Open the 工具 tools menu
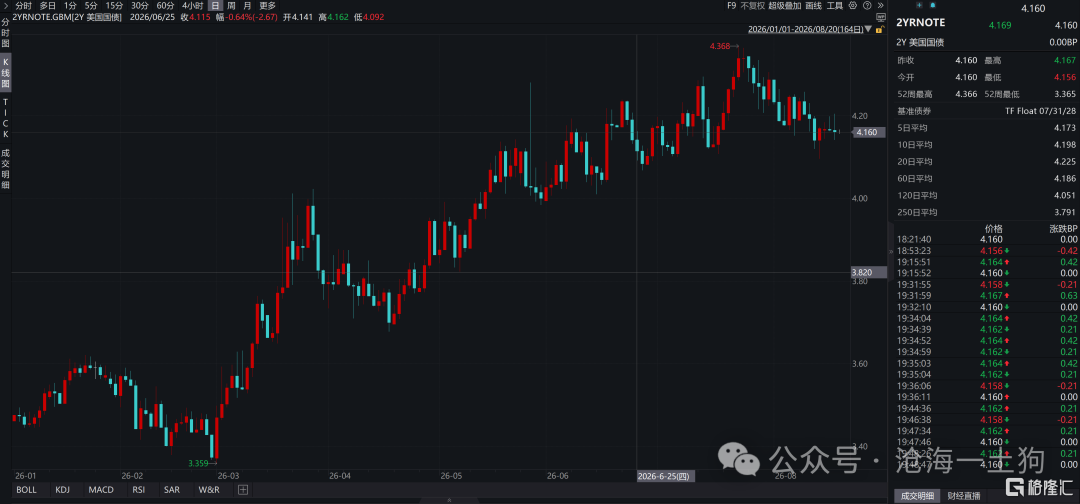 coord(835,6)
